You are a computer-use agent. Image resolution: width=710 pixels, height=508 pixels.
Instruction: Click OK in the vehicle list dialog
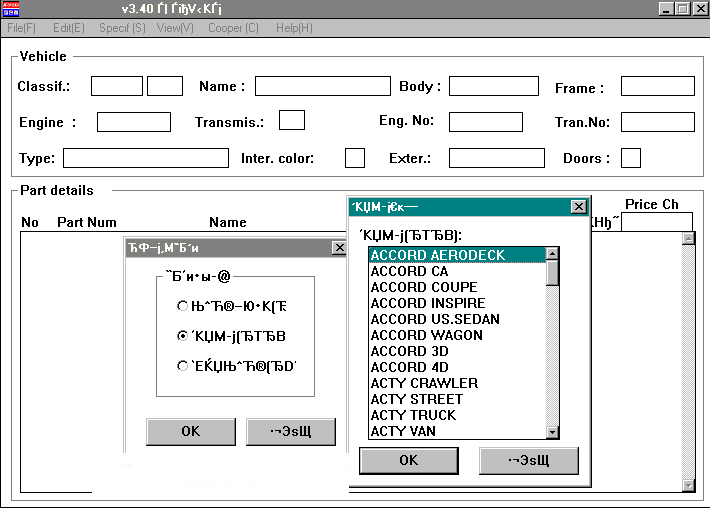[x=408, y=460]
